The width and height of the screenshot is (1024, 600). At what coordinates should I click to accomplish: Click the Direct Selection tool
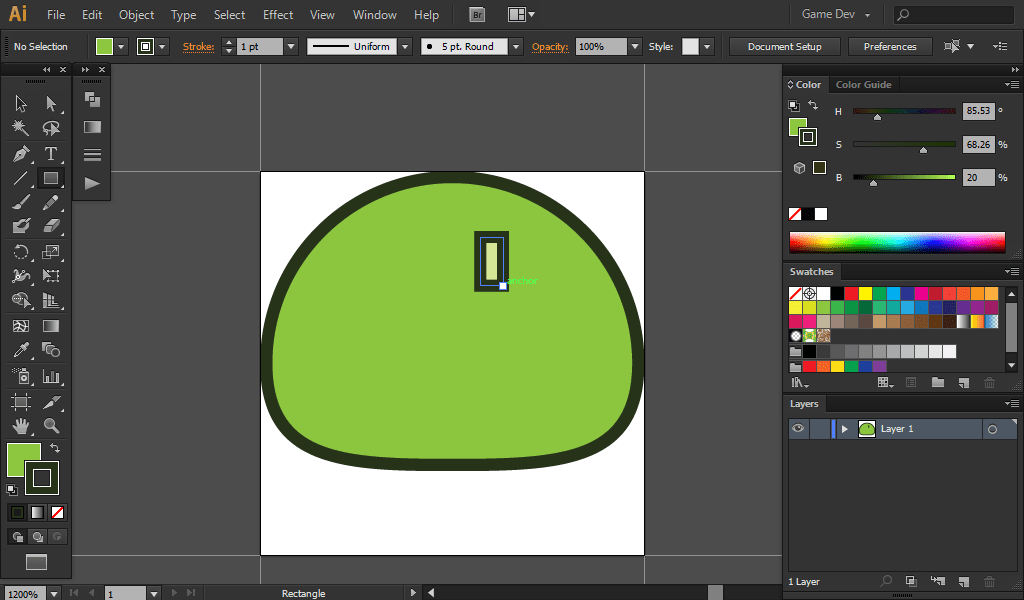50,104
